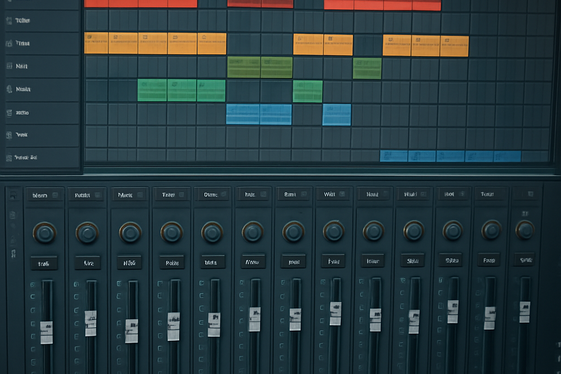
Task: Click the small icon in the Tuner strip header
Action: point(181,195)
